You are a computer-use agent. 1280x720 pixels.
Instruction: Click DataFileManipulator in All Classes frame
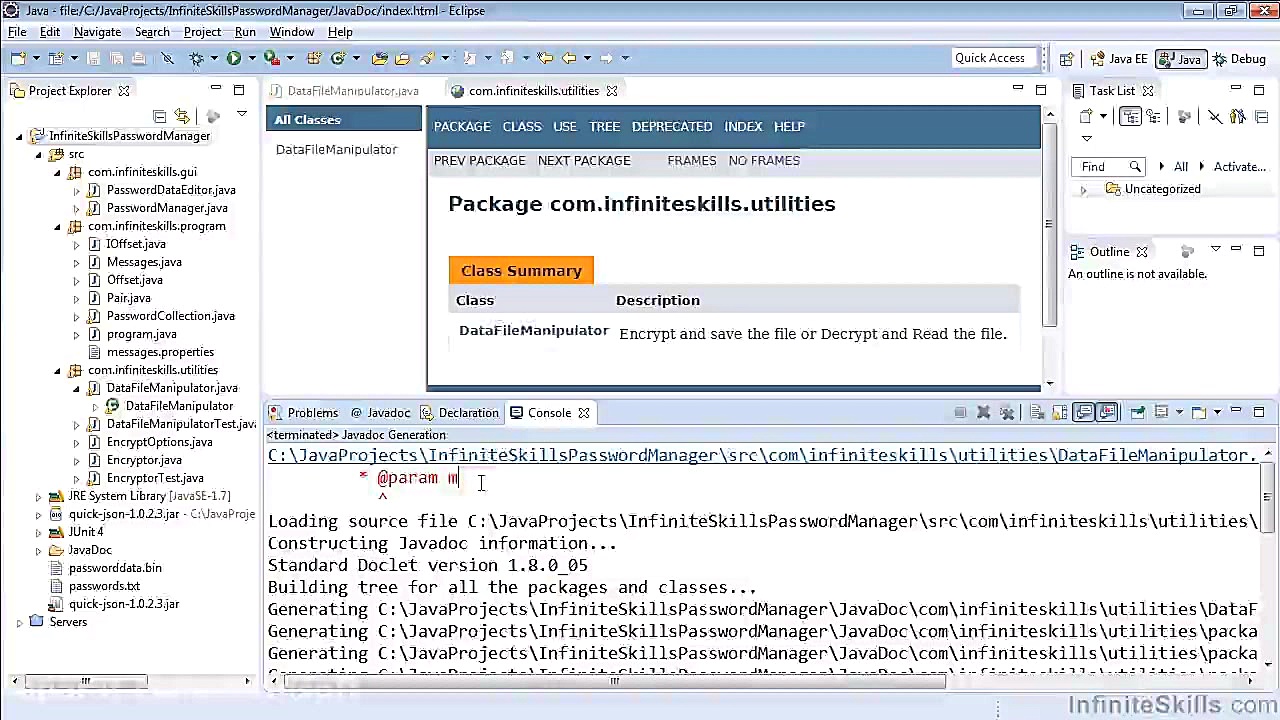336,150
